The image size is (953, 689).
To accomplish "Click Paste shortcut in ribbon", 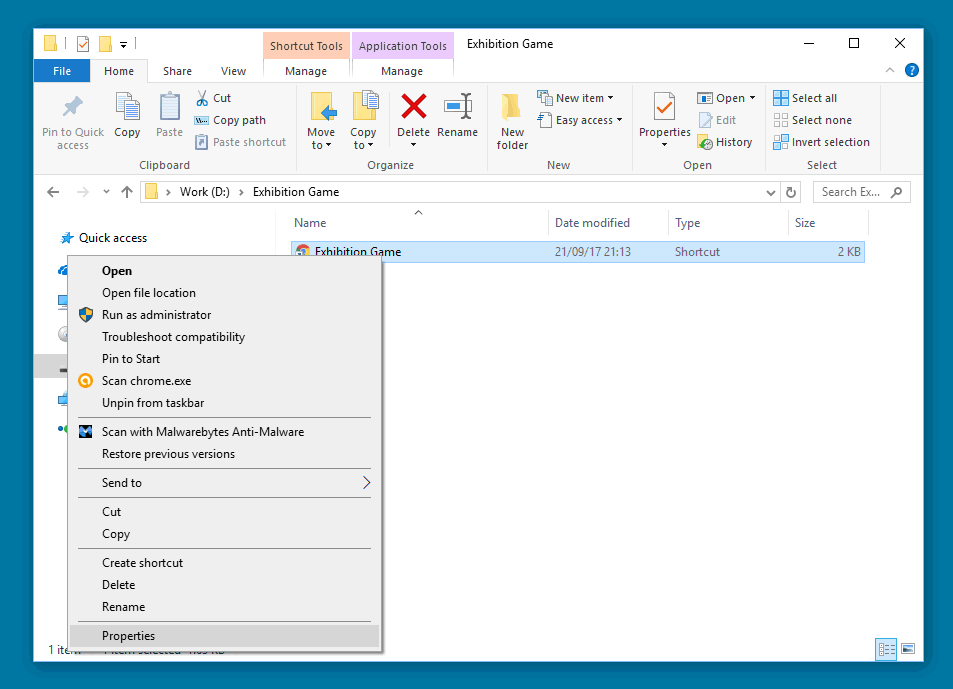I will [241, 142].
